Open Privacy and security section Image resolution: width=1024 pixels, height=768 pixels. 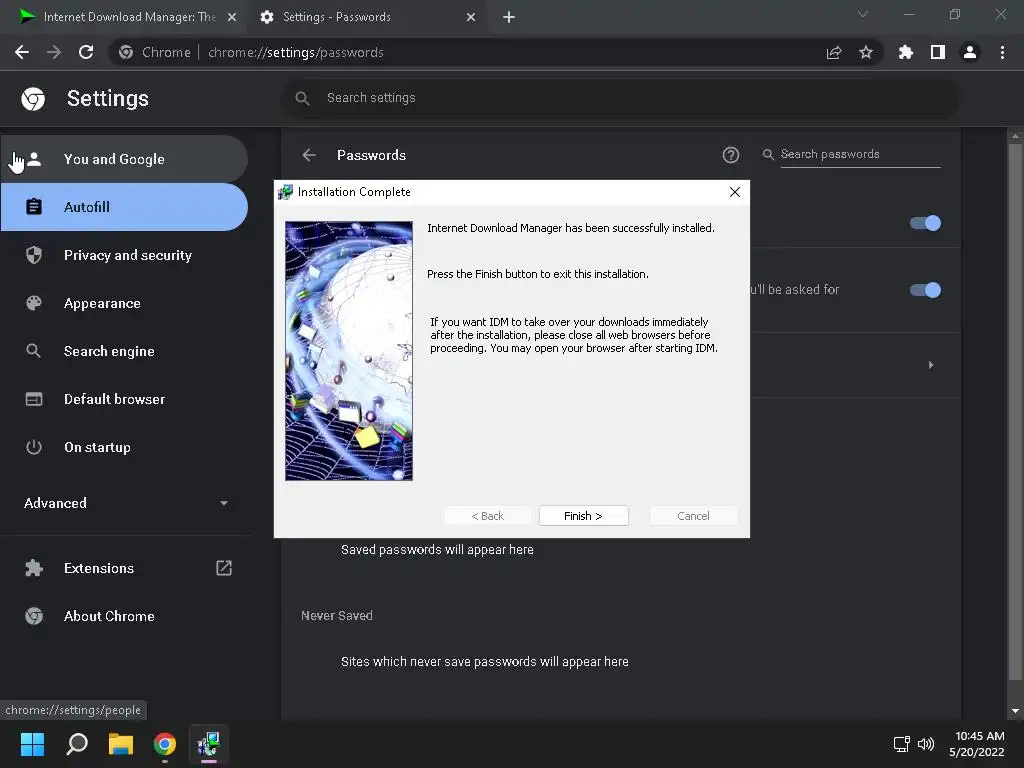point(124,255)
